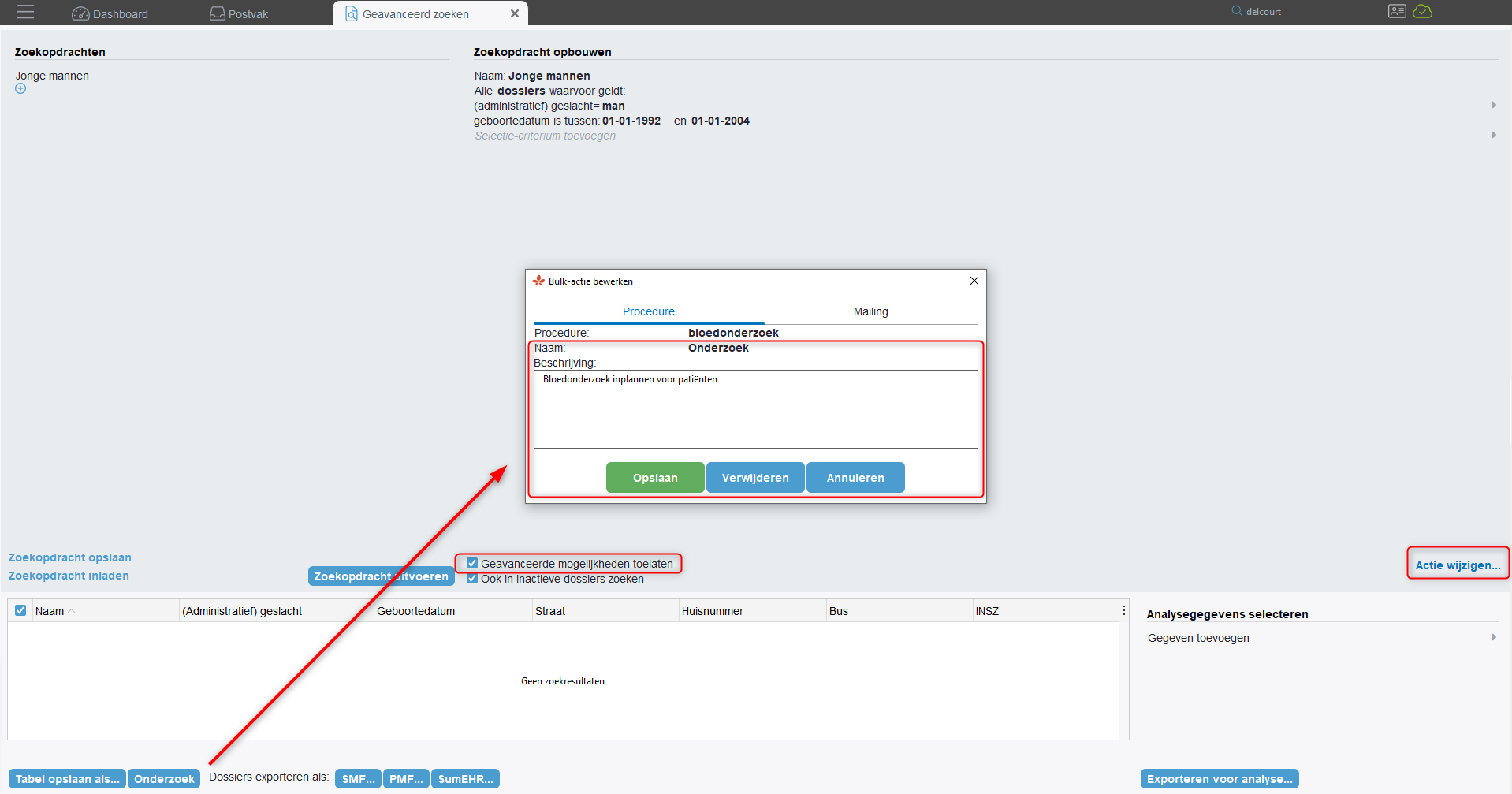Viewport: 1512px width, 794px height.
Task: Click the dossiers keyword in criteria
Action: pos(521,91)
